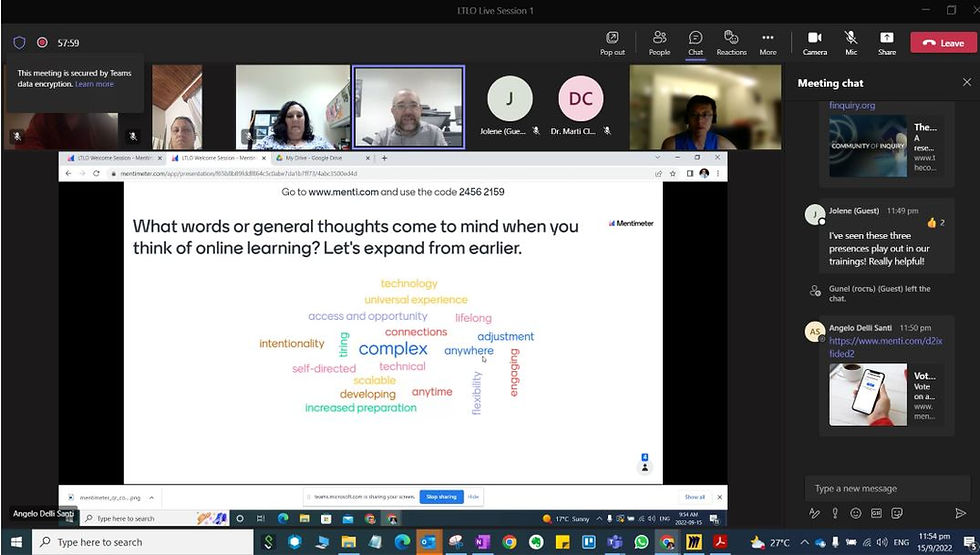Image resolution: width=980 pixels, height=555 pixels.
Task: Open the menti.com link in chat
Action: pyautogui.click(x=885, y=347)
